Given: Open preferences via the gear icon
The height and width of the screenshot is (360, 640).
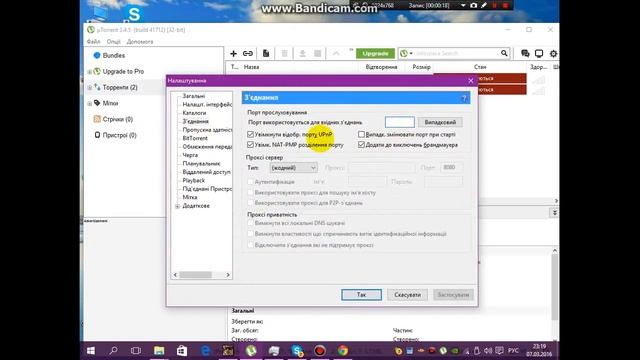Looking at the screenshot, I should coord(553,53).
